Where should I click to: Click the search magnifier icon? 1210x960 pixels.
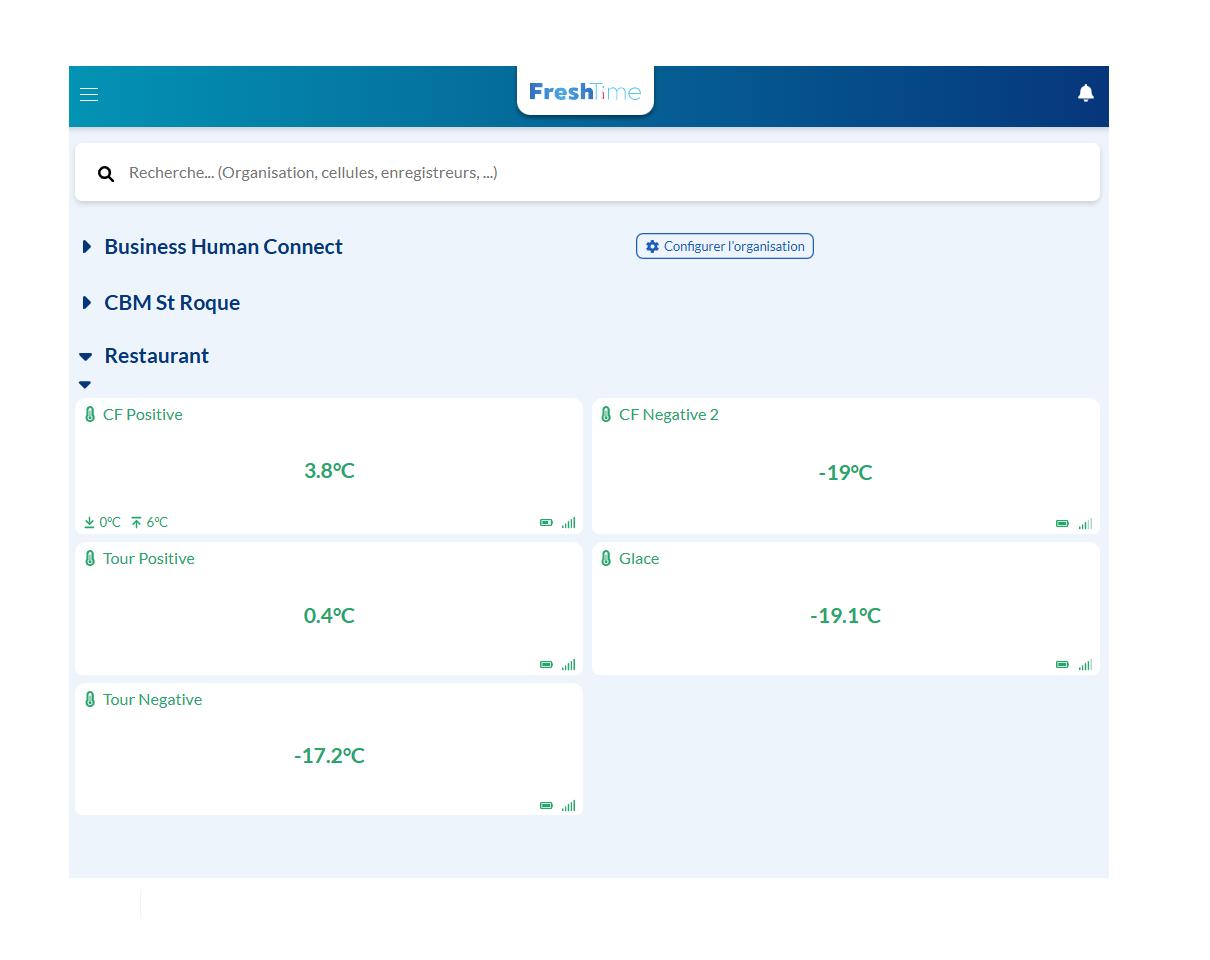coord(106,174)
